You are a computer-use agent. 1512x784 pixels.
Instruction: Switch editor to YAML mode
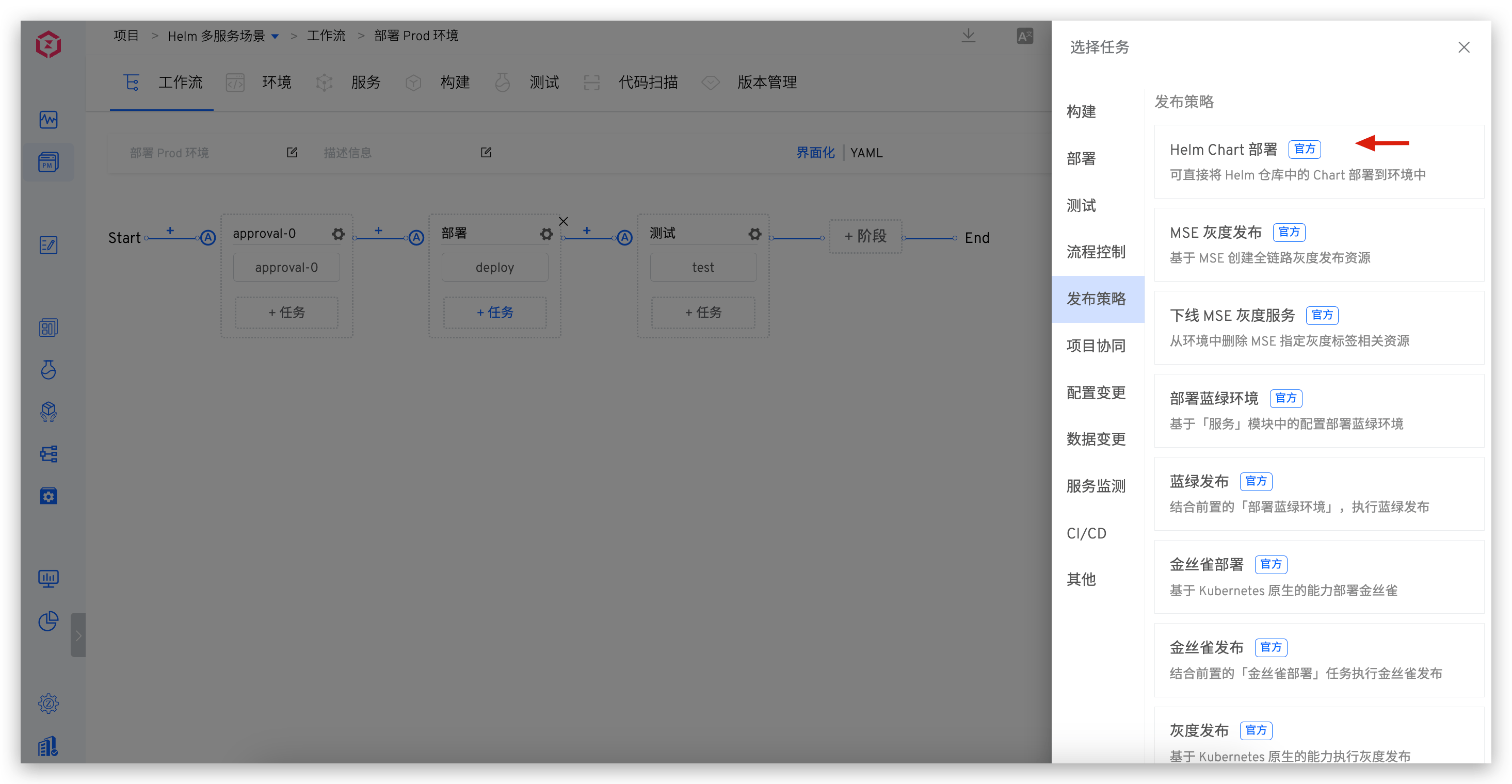[866, 153]
